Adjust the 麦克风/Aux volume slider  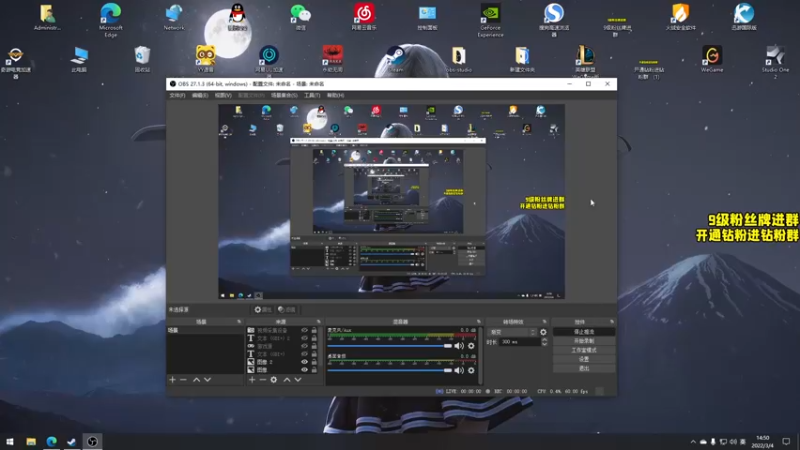tap(390, 346)
